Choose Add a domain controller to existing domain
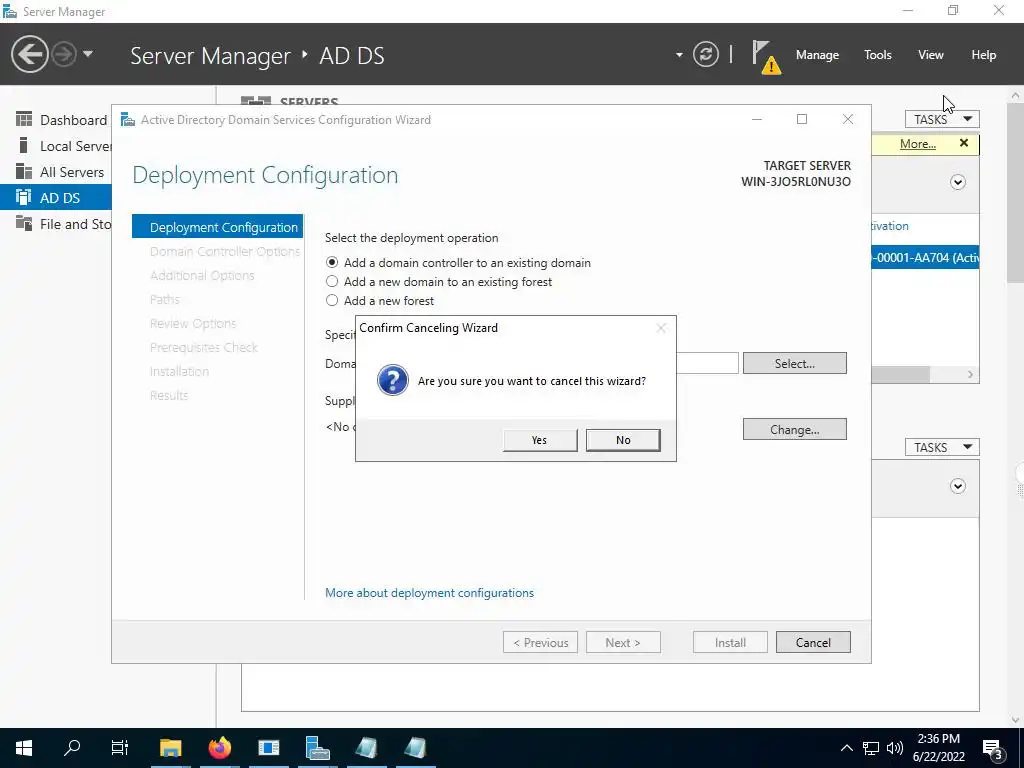 pos(332,263)
